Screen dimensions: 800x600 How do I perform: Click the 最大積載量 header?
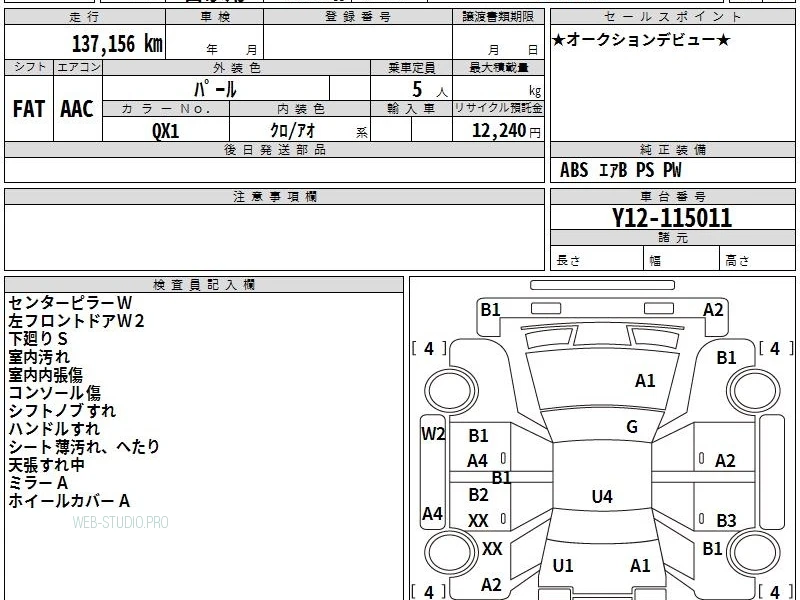(x=498, y=67)
